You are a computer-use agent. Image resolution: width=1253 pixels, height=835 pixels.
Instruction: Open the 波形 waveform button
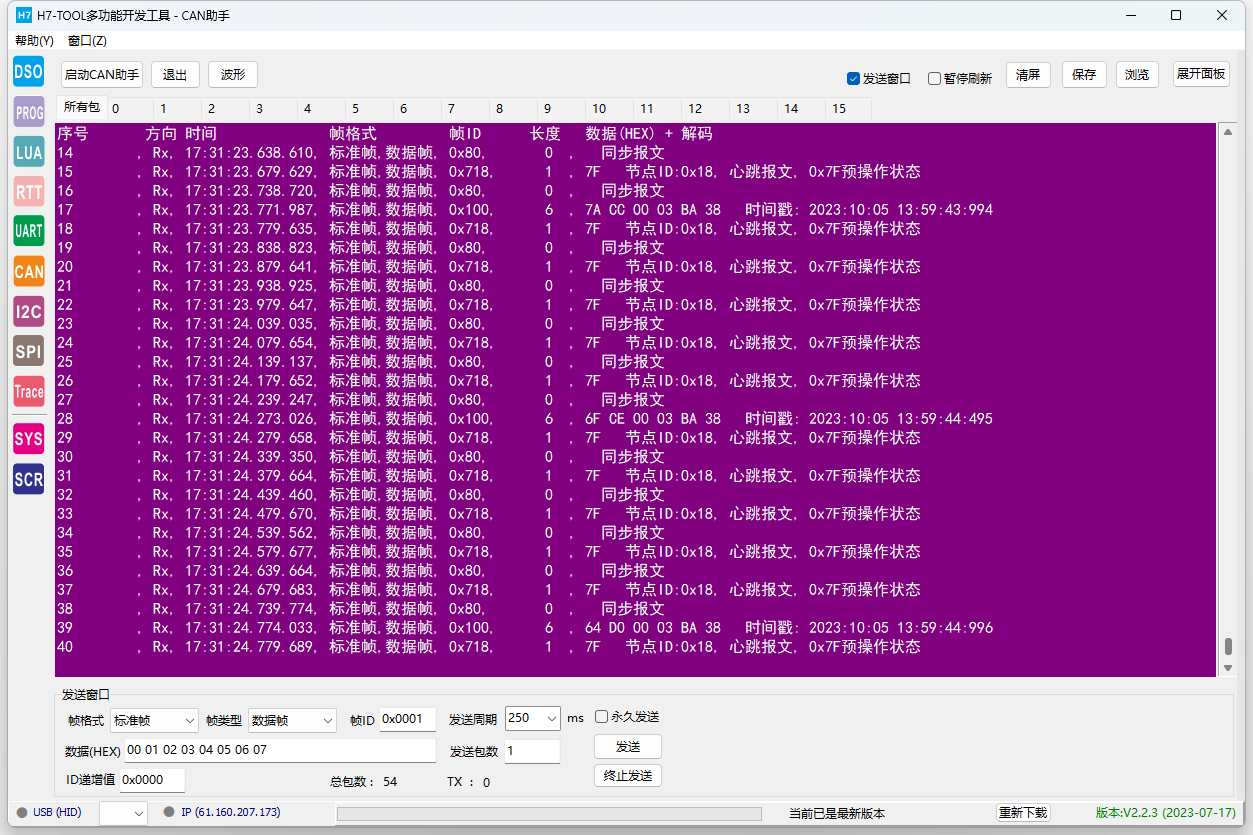click(233, 74)
